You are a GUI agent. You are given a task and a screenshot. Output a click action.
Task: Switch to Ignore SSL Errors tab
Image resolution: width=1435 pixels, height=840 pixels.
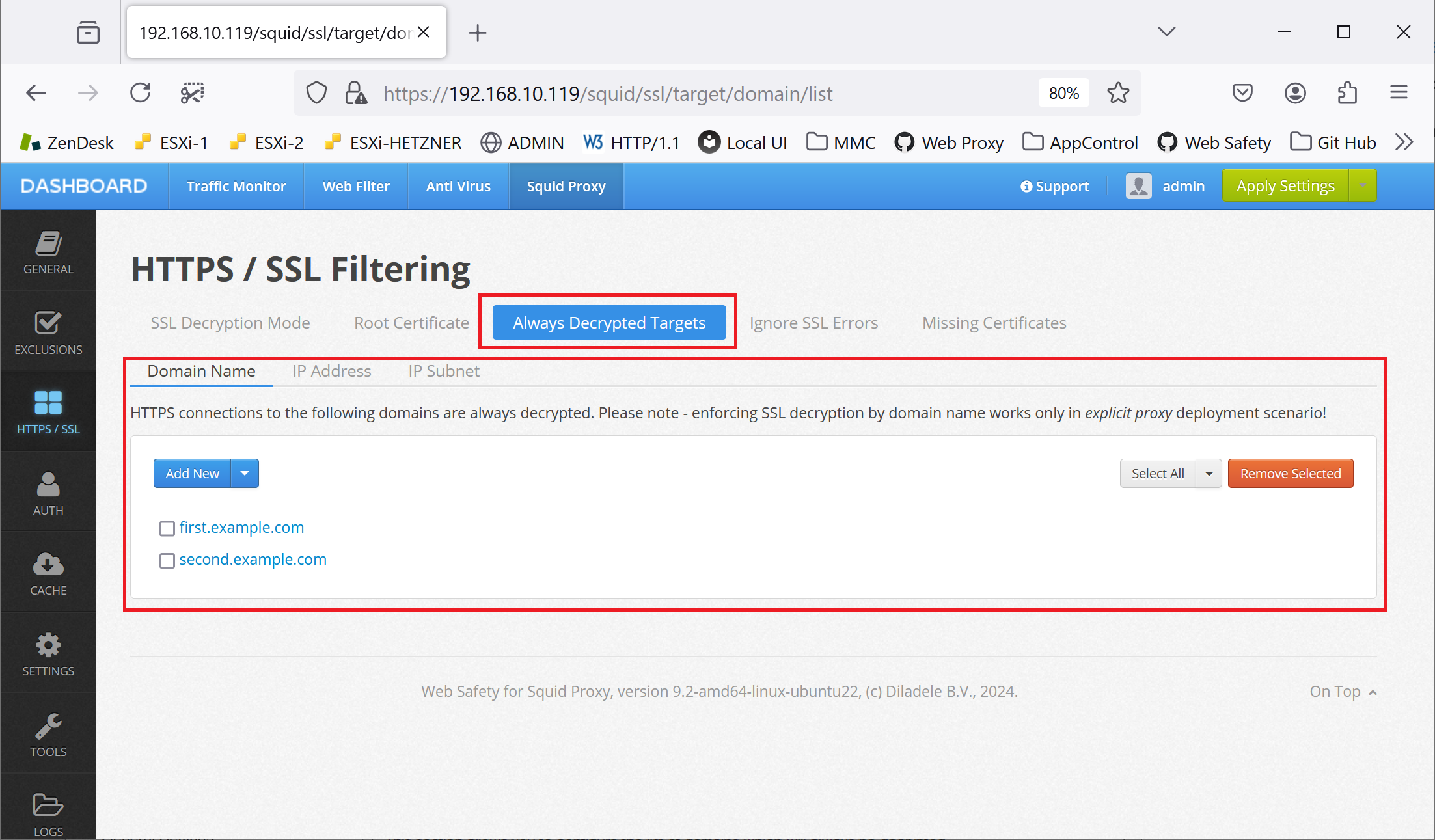(813, 323)
